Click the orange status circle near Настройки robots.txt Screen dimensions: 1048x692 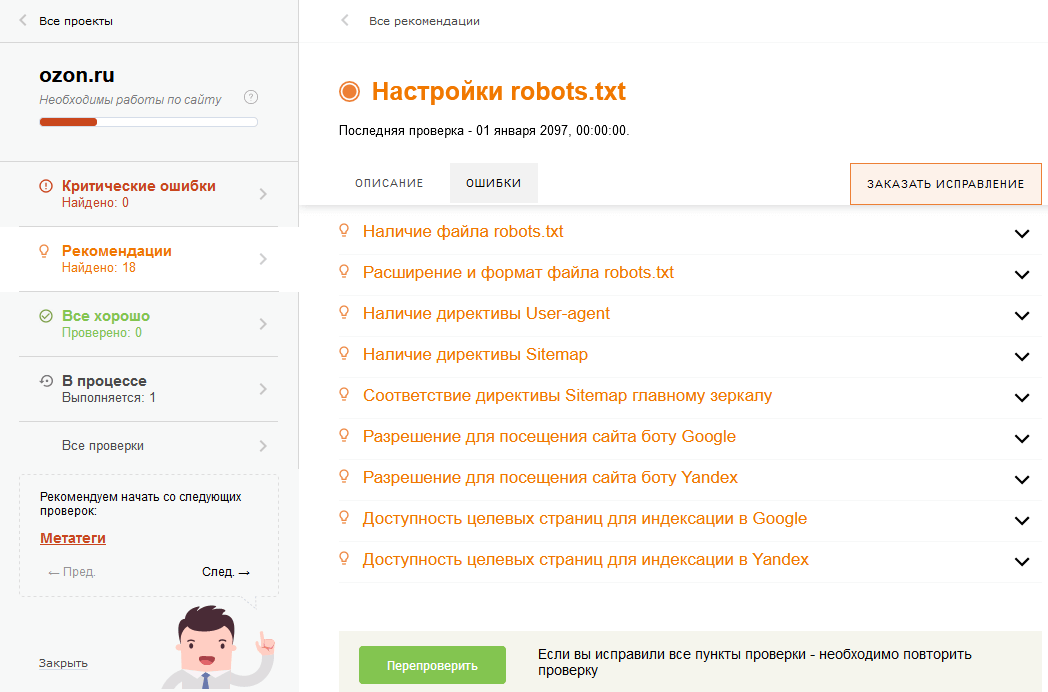(x=349, y=91)
